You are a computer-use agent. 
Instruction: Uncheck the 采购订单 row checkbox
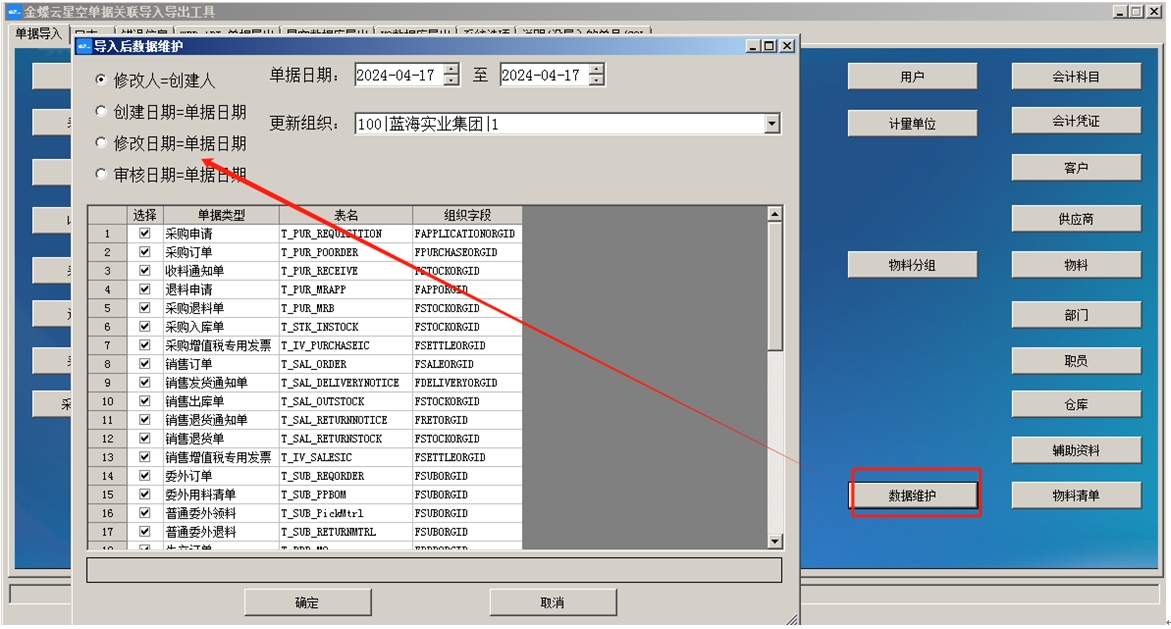(x=145, y=252)
